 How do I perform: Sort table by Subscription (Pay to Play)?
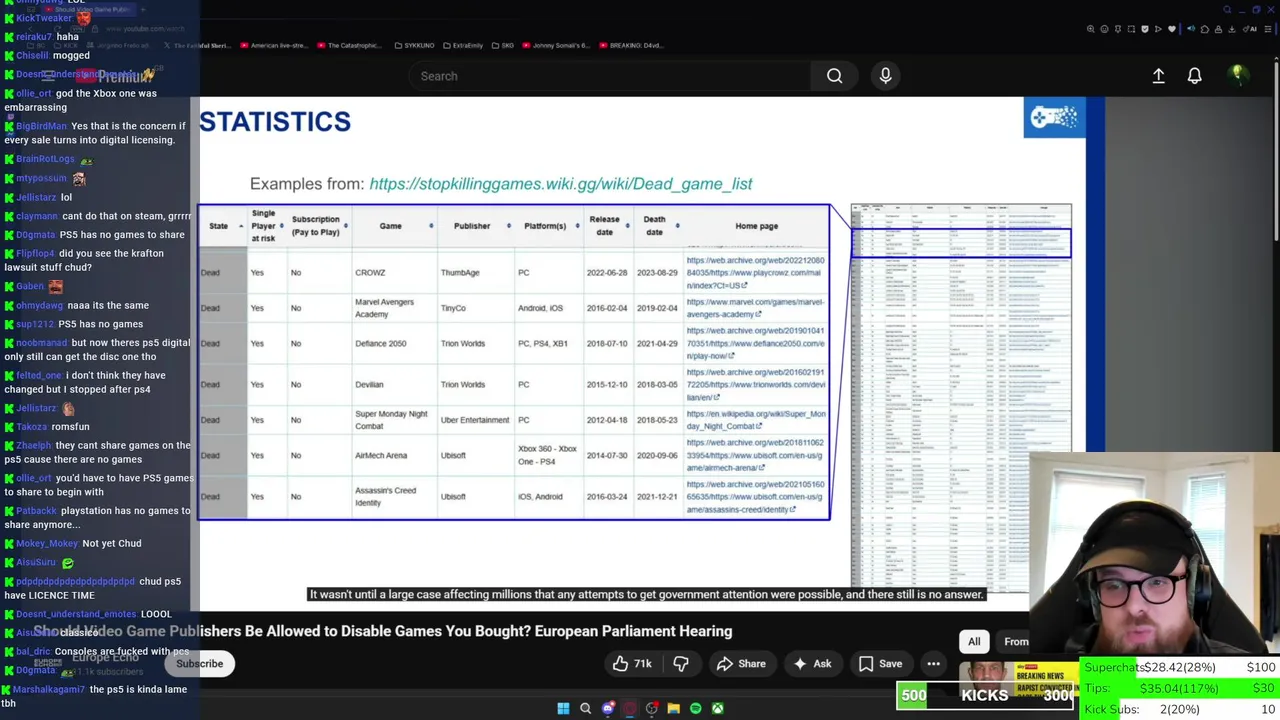[318, 226]
